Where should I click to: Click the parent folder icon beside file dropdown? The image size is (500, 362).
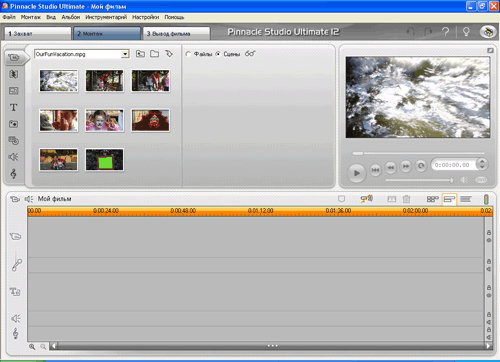tap(140, 54)
